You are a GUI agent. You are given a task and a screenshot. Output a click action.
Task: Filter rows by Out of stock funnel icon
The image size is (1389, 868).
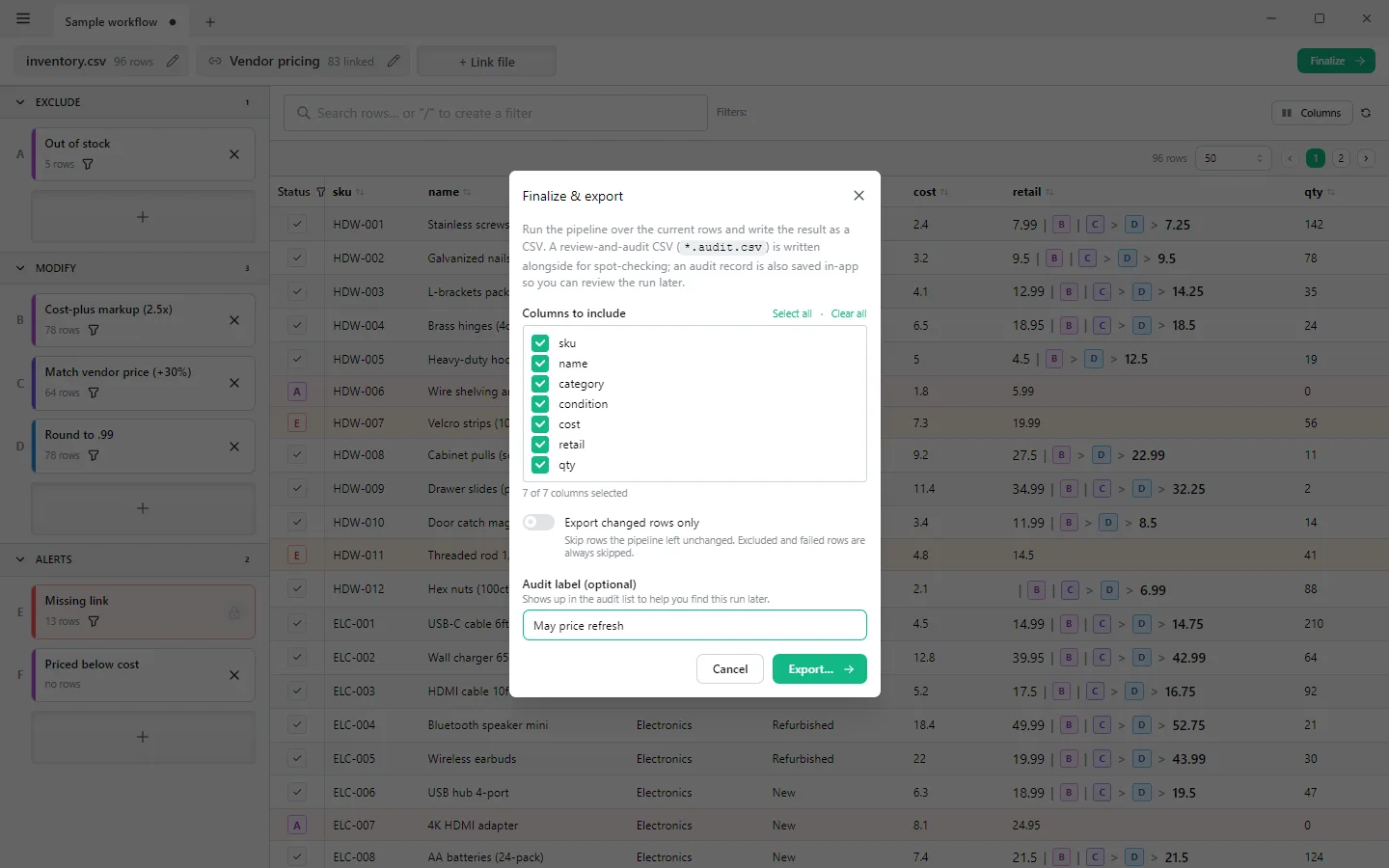click(x=88, y=164)
